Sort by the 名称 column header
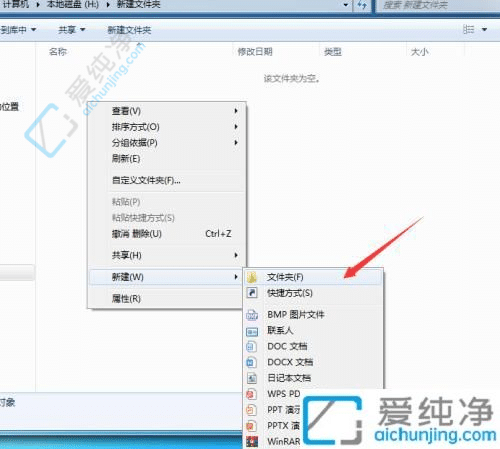The height and width of the screenshot is (449, 500). [58, 52]
